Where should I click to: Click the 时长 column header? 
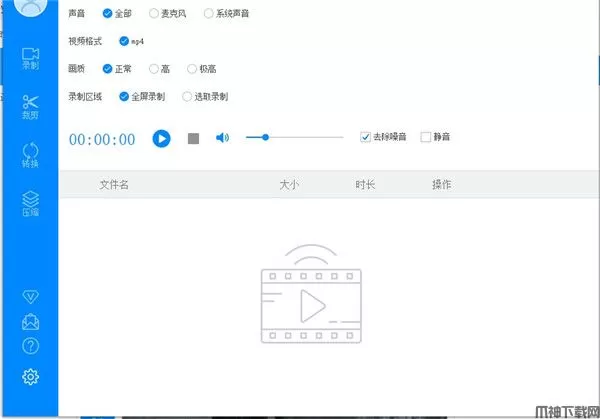tap(365, 185)
